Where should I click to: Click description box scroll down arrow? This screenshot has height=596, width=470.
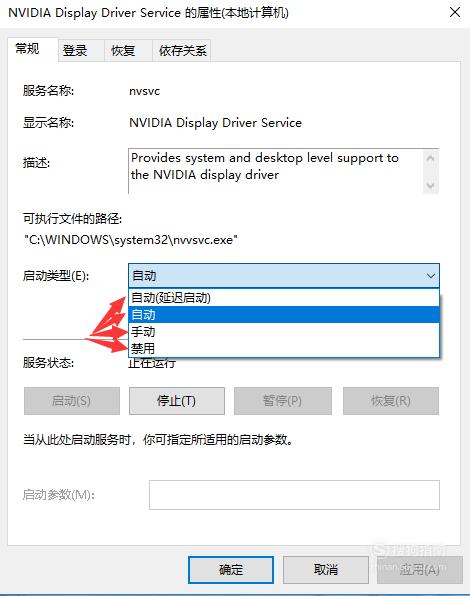coord(430,185)
